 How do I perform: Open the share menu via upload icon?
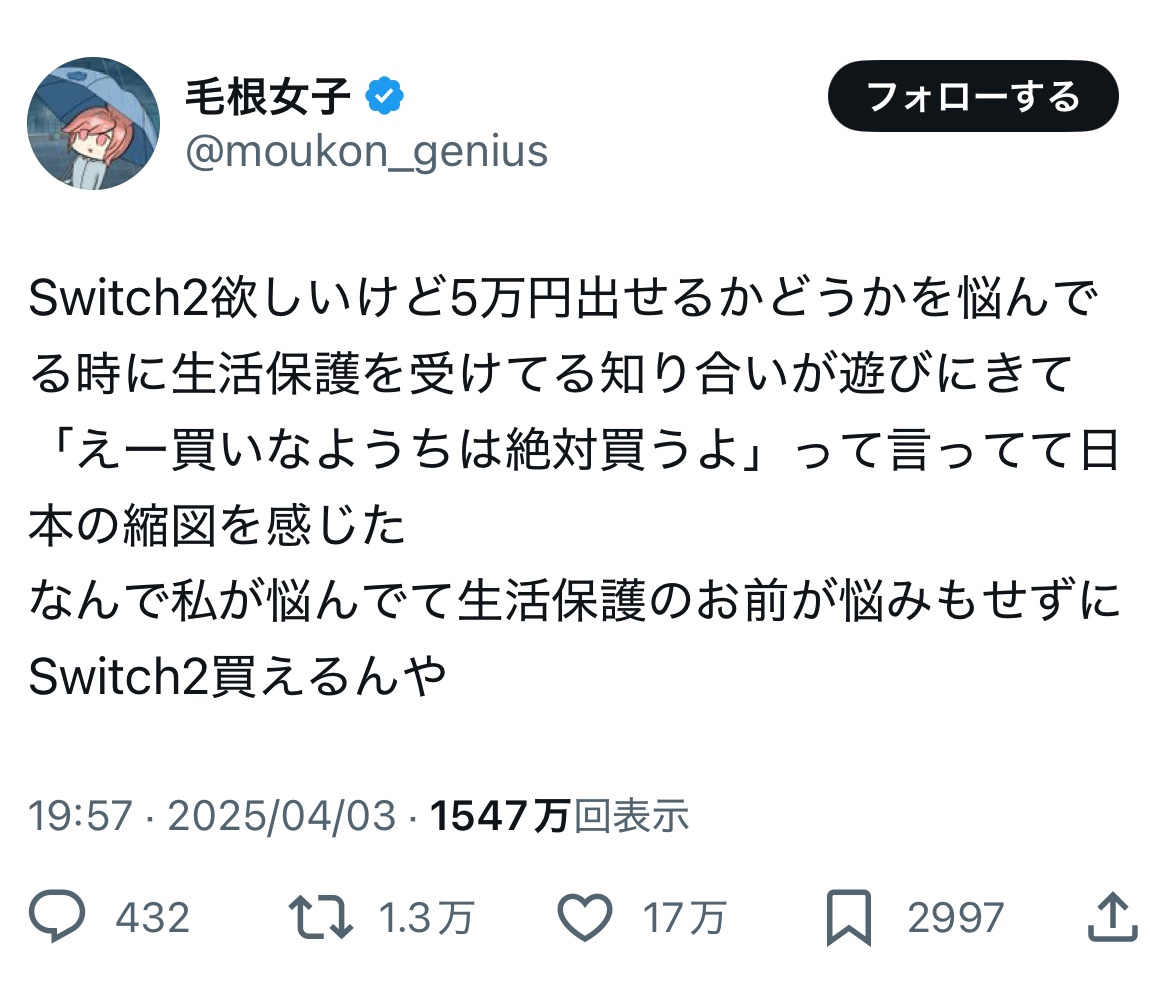(1110, 916)
